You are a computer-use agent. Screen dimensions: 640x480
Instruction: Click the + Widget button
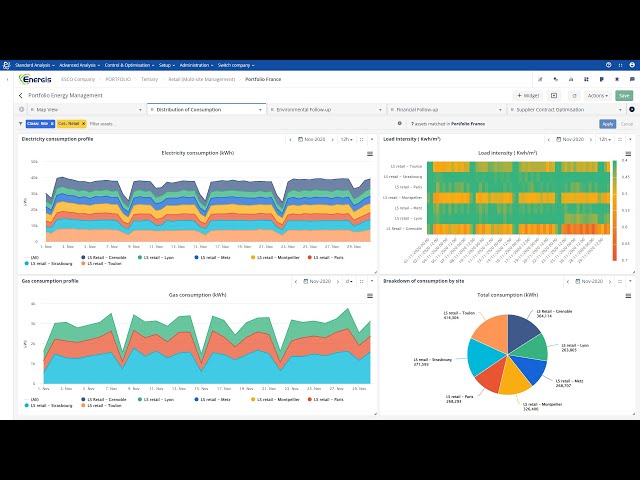pyautogui.click(x=528, y=96)
